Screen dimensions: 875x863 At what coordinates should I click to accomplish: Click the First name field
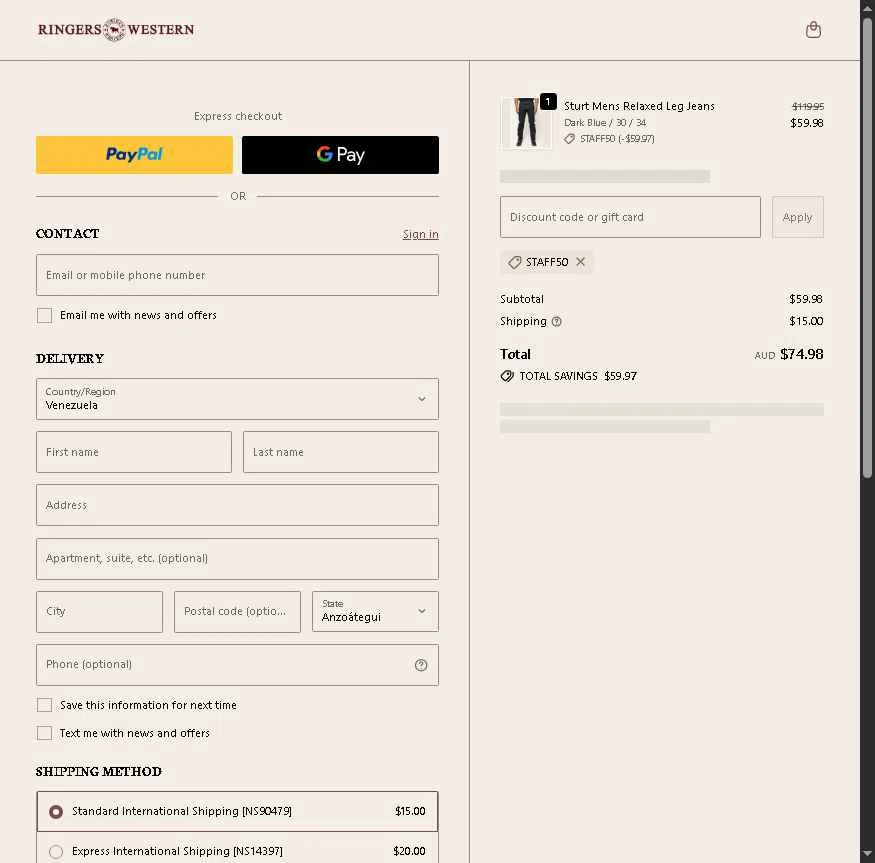click(x=134, y=452)
